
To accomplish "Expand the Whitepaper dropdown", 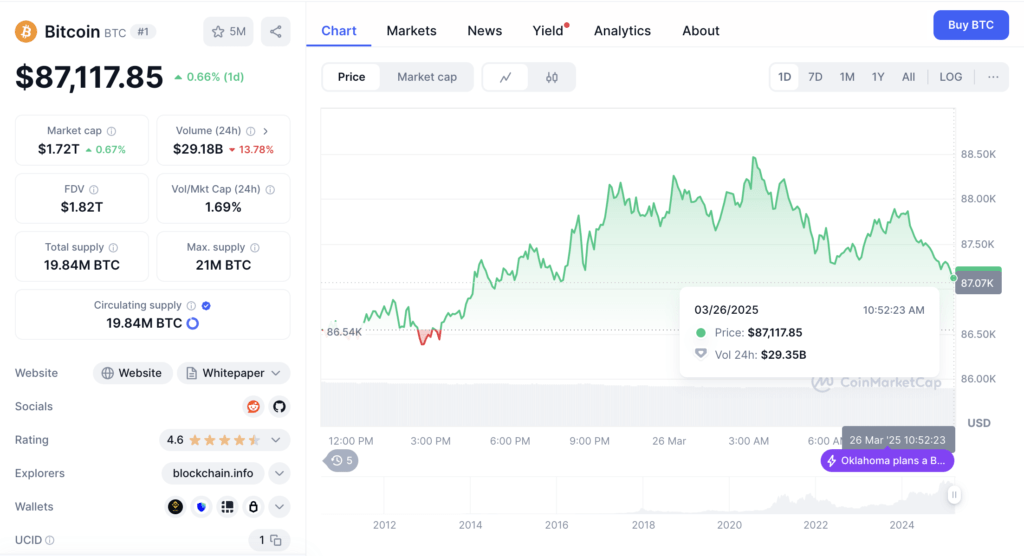I will tap(234, 373).
